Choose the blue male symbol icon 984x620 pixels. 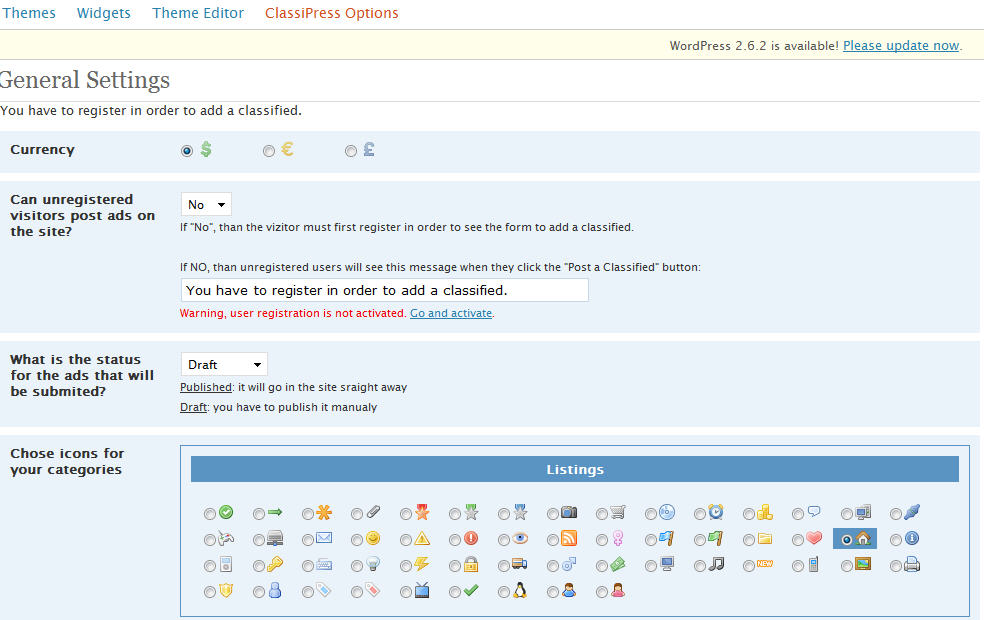tap(569, 565)
